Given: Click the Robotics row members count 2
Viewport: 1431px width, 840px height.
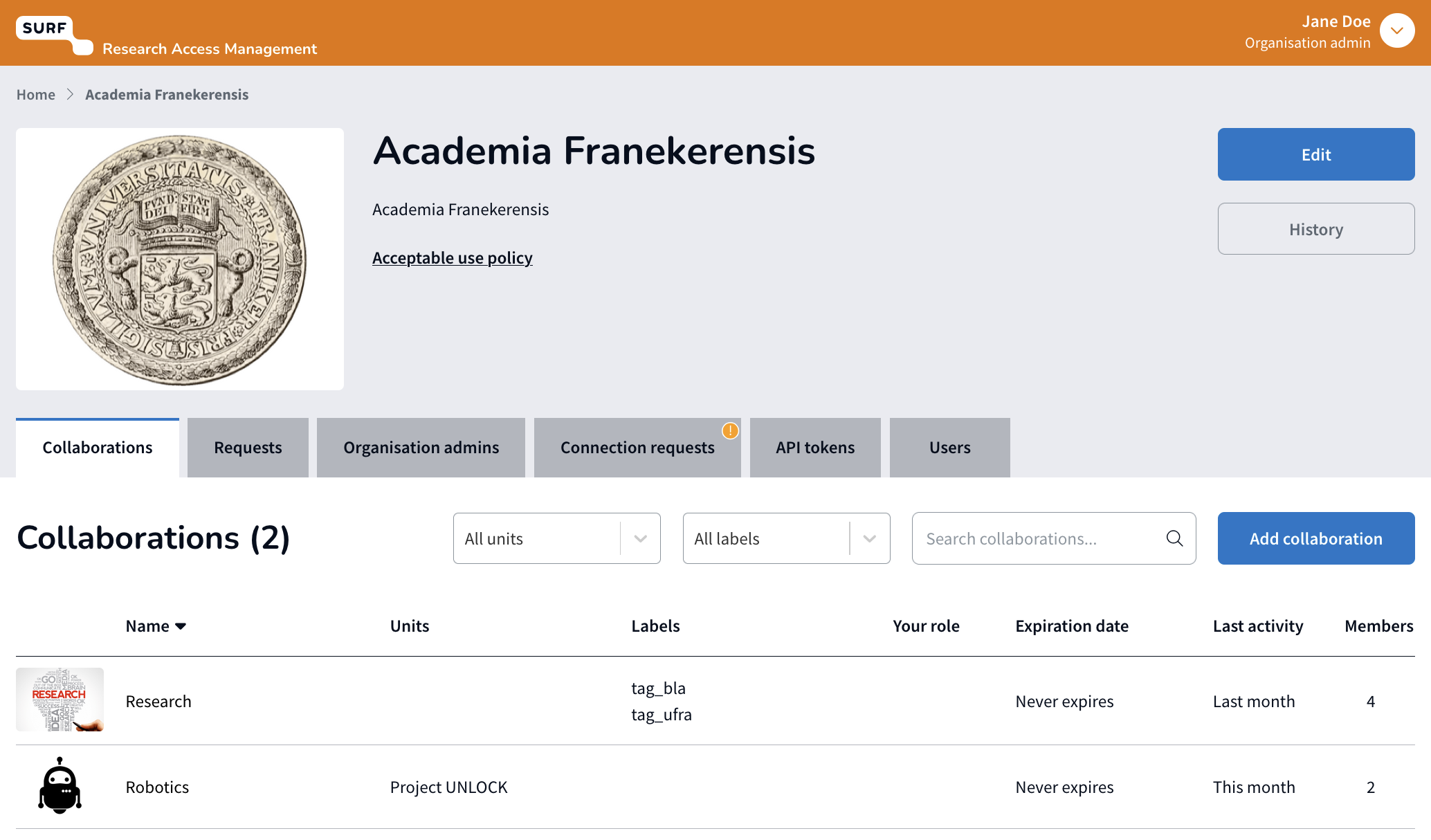Looking at the screenshot, I should (1371, 787).
